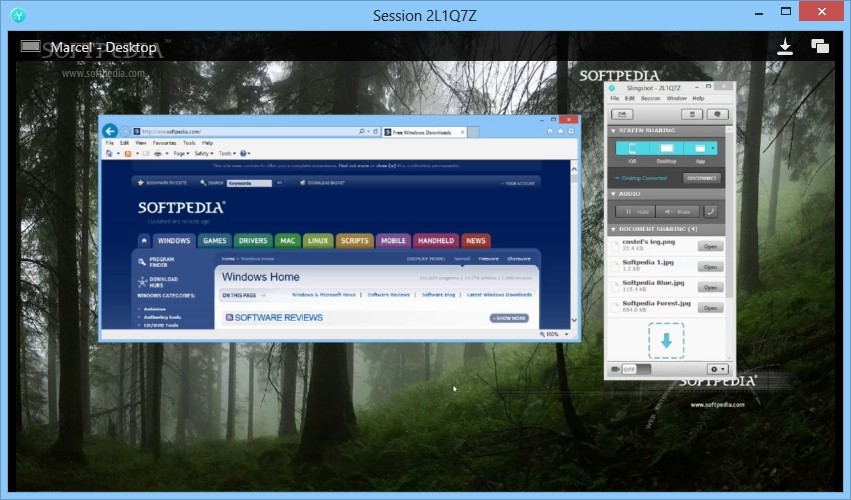
Task: Toggle the webcam OFF switch
Action: click(x=636, y=369)
